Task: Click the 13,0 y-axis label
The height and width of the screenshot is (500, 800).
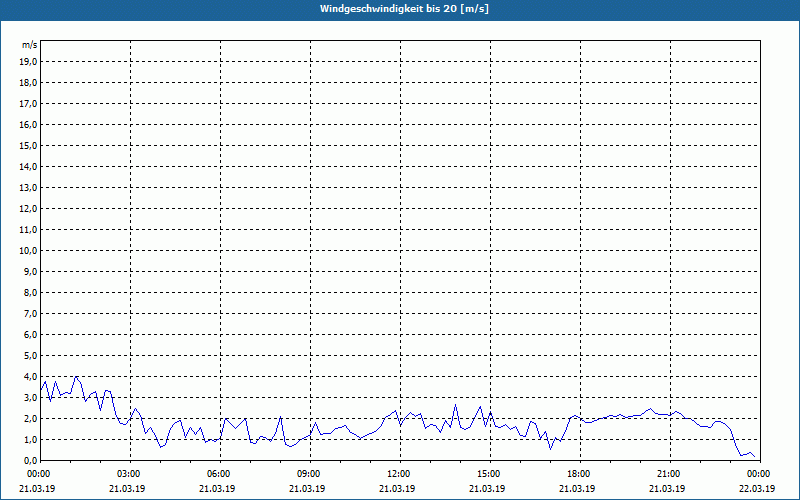Action: [30, 187]
